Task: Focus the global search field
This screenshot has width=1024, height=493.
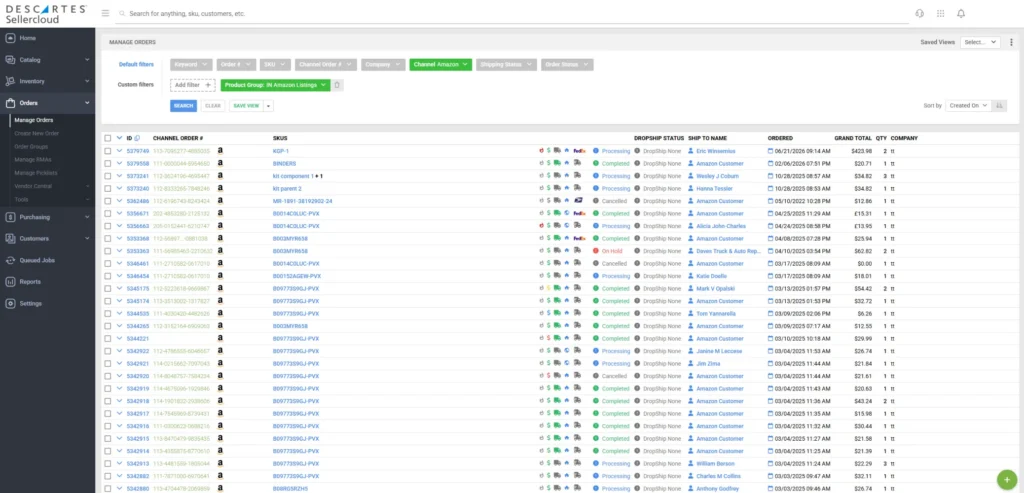Action: [512, 13]
